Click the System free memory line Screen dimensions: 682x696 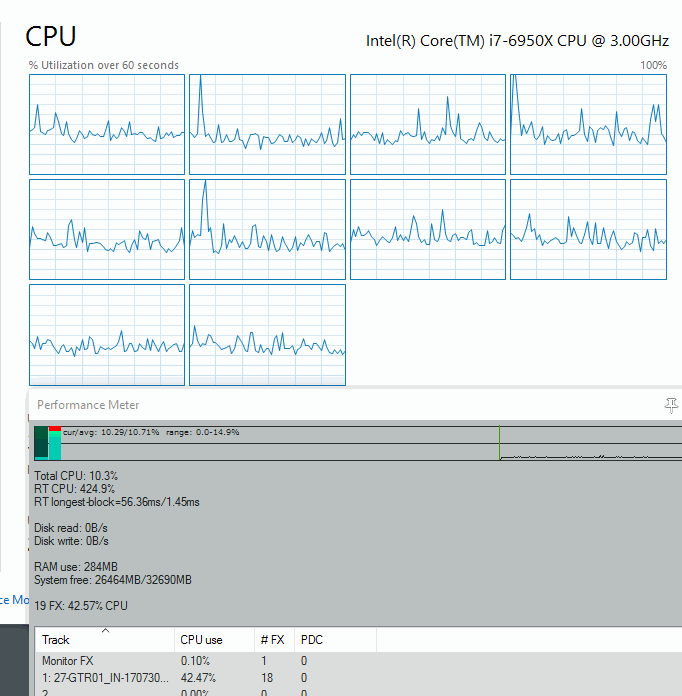point(113,580)
